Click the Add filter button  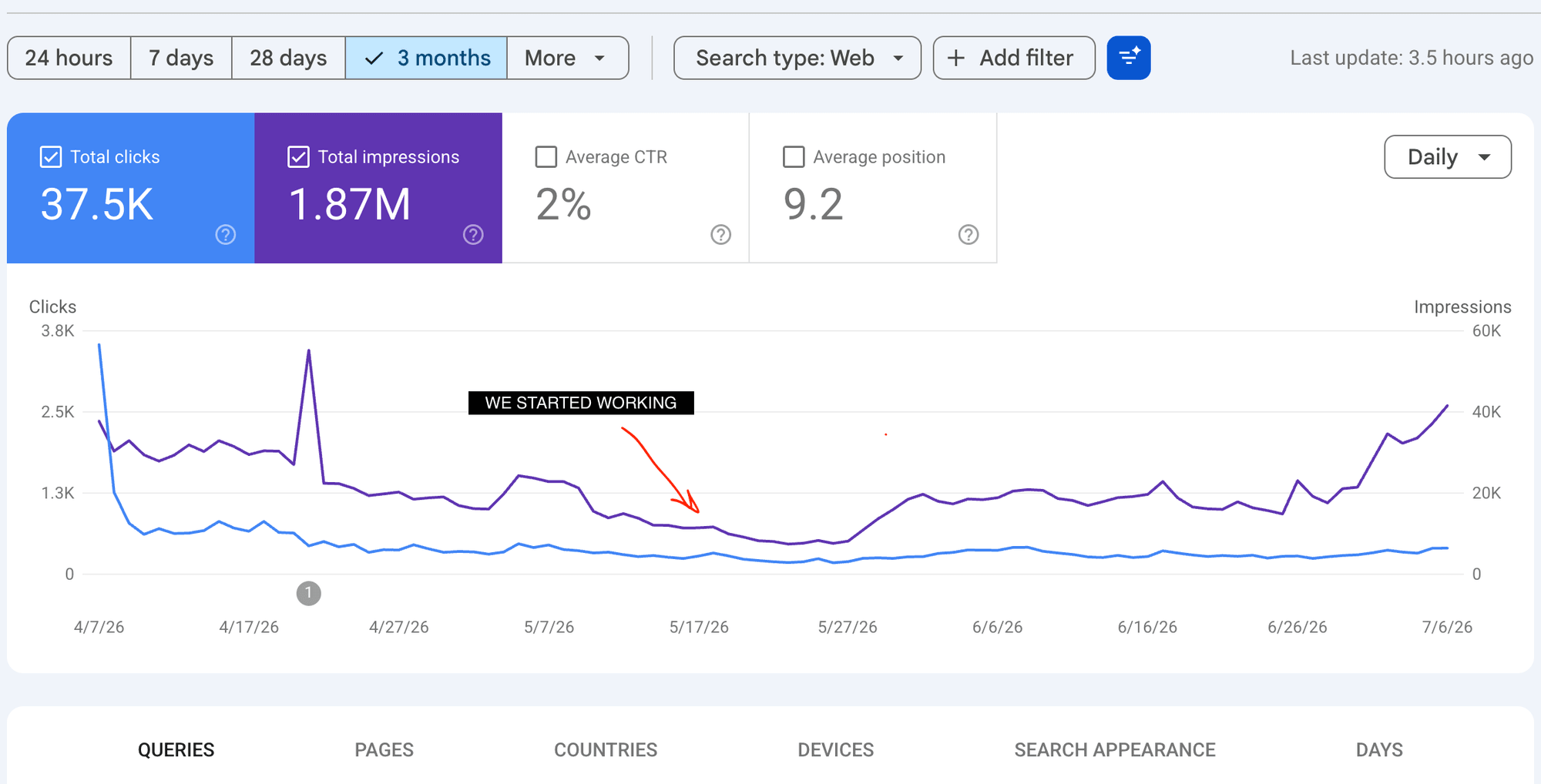1014,58
